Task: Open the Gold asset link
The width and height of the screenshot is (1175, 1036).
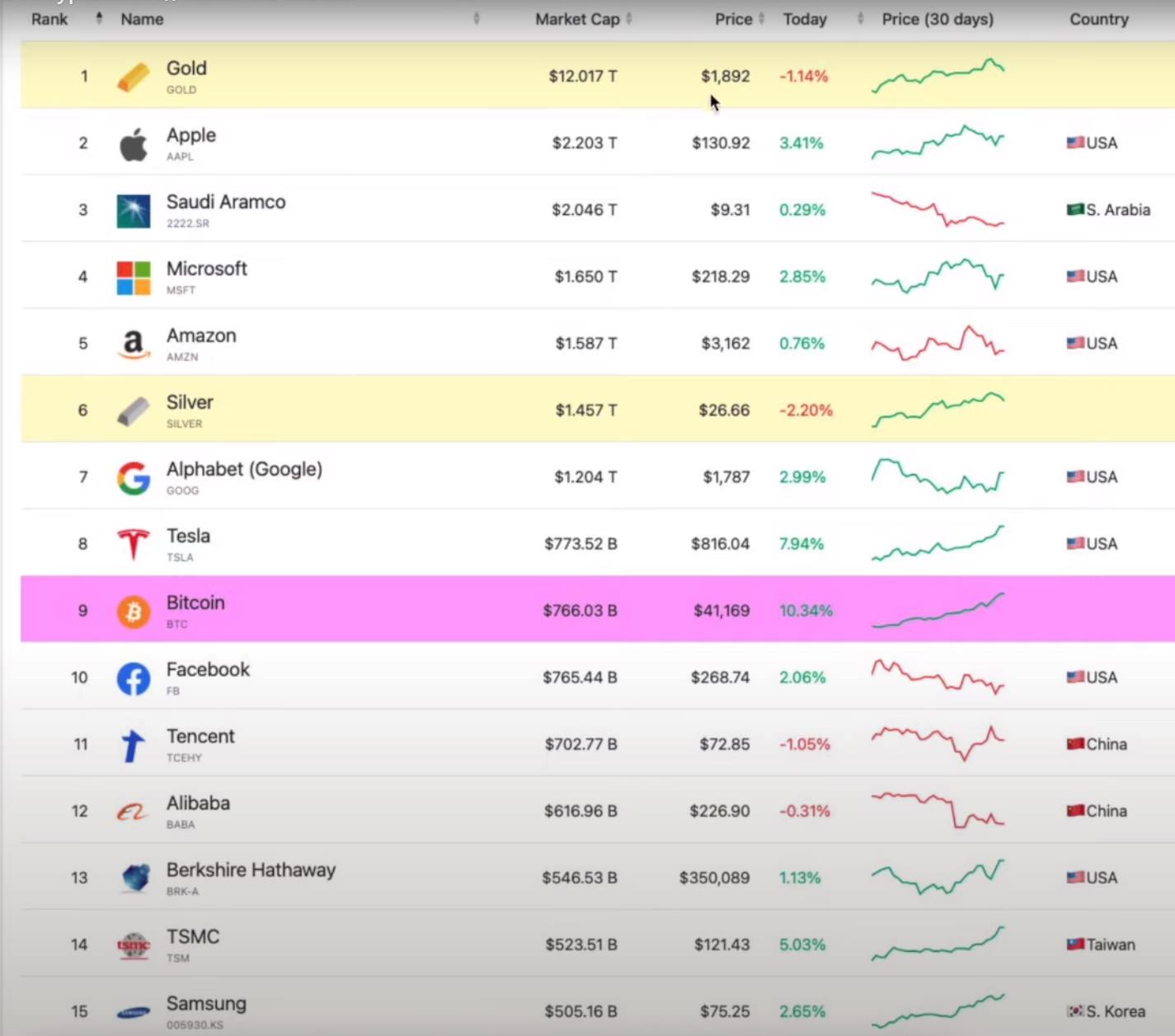Action: [186, 68]
